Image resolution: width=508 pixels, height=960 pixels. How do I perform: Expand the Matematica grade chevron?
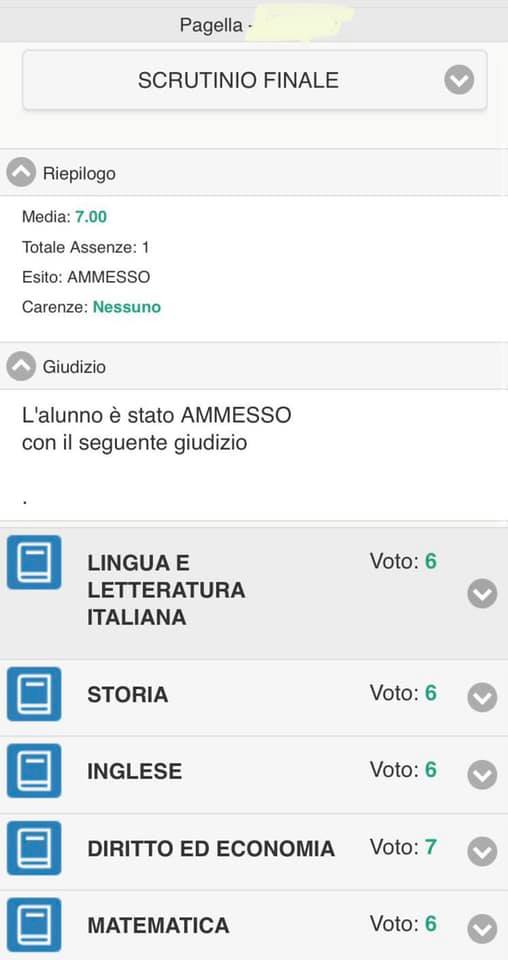coord(482,929)
